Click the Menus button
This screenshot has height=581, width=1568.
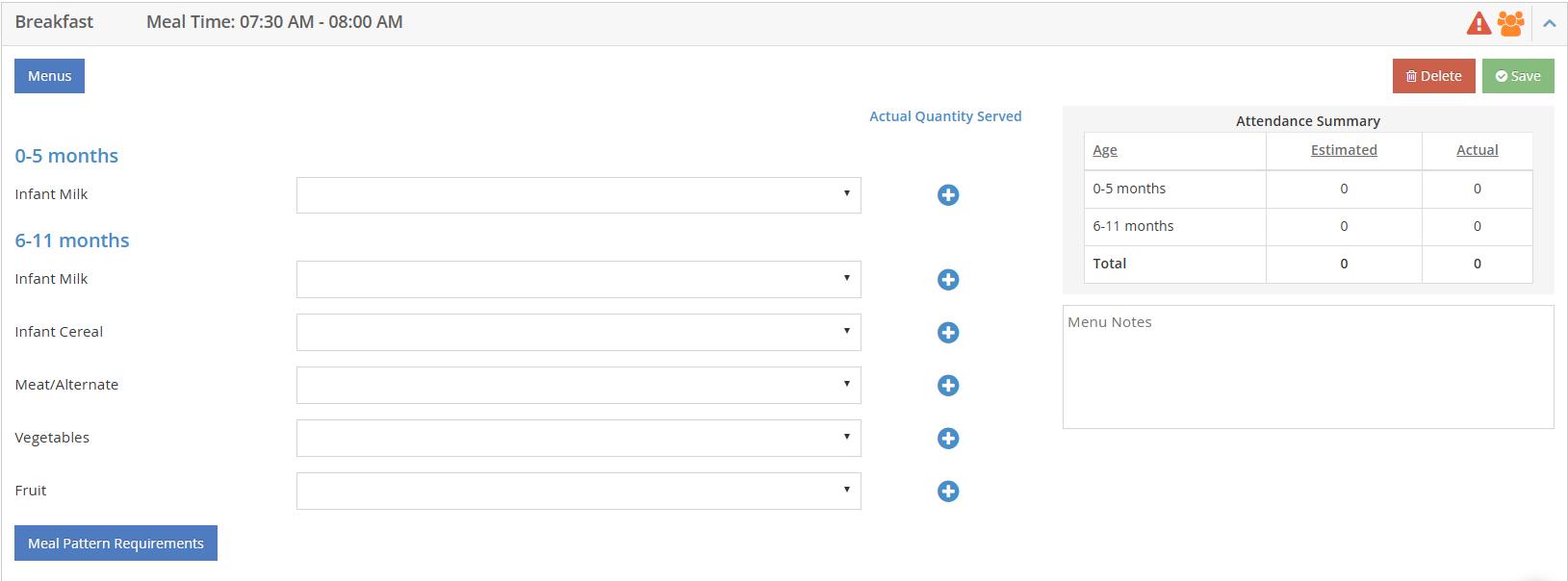click(x=49, y=76)
